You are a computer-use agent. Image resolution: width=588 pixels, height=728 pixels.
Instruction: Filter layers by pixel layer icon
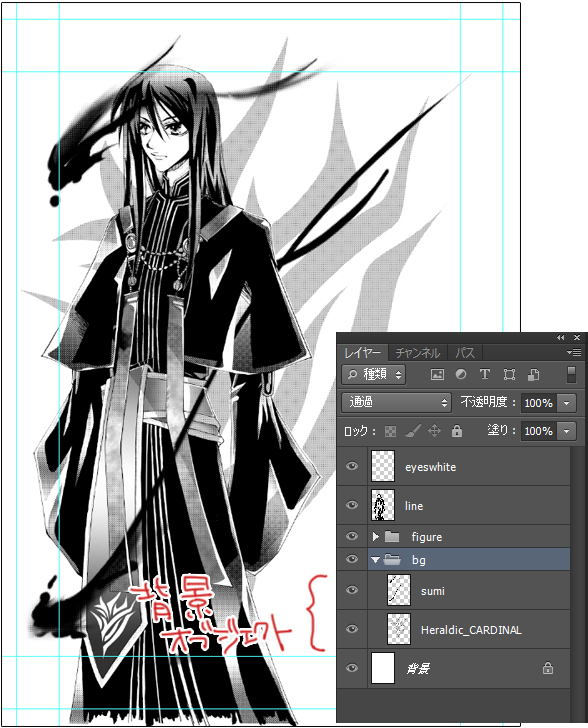pos(437,375)
